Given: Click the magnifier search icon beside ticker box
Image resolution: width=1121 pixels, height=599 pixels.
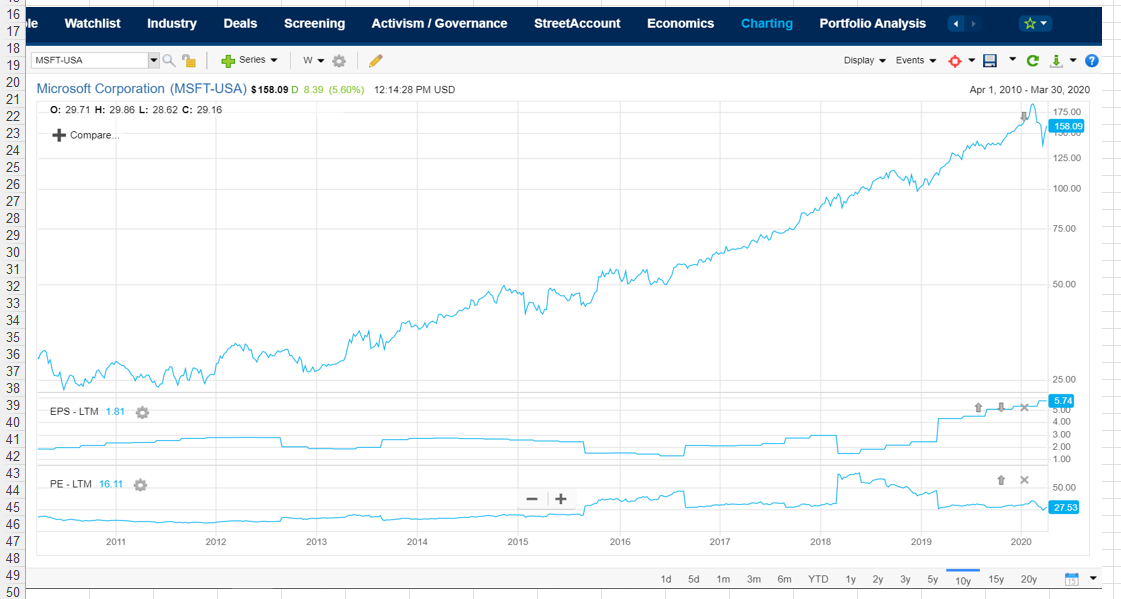Looking at the screenshot, I should 169,61.
